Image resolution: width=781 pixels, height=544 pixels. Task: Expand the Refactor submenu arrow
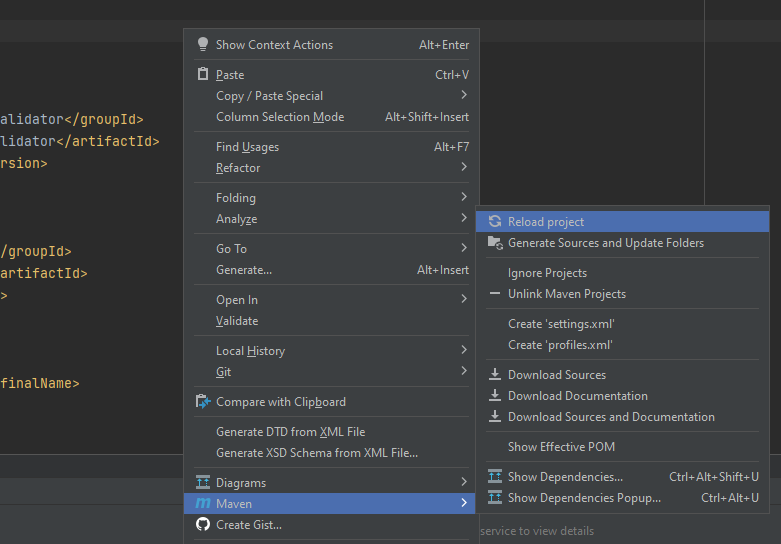[464, 167]
